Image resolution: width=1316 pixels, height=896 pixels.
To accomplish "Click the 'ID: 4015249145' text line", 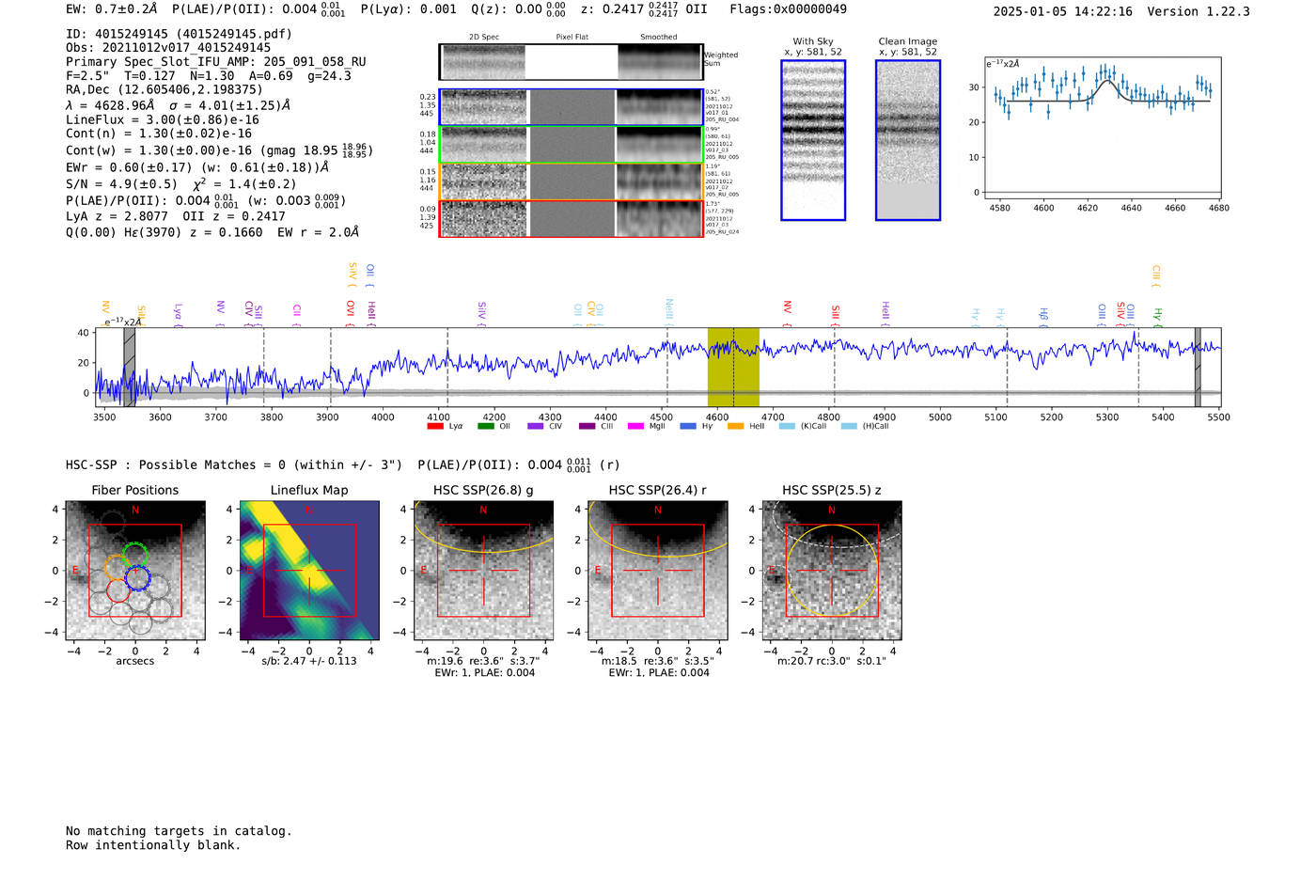I will click(179, 34).
